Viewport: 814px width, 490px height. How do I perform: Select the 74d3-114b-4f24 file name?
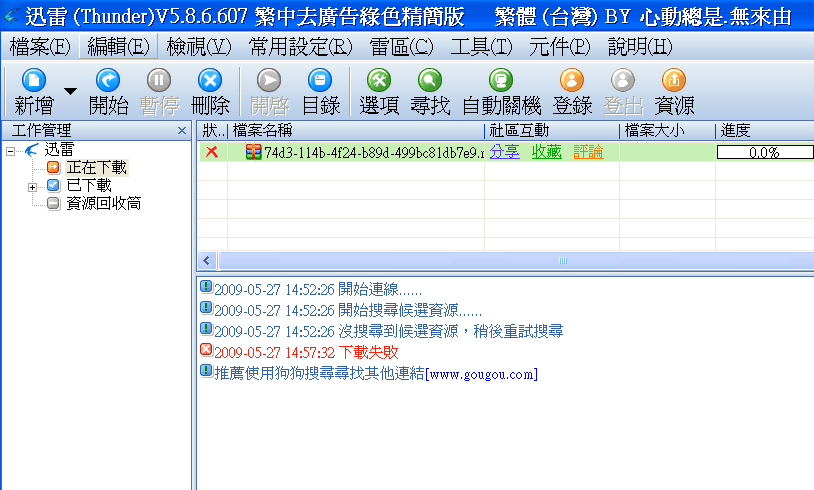(374, 152)
